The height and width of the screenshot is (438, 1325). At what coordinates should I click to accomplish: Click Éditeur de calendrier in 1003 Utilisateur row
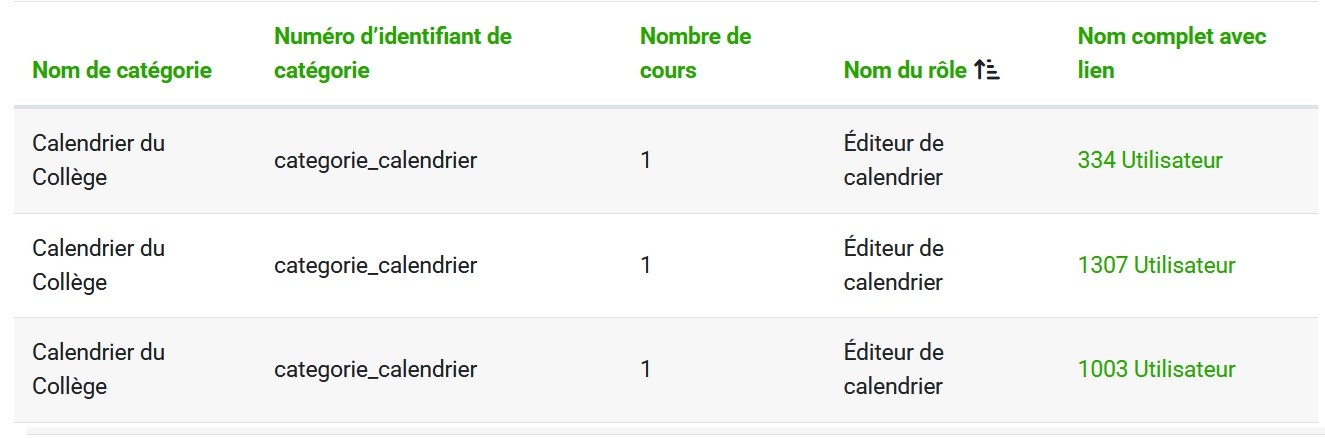coord(893,369)
